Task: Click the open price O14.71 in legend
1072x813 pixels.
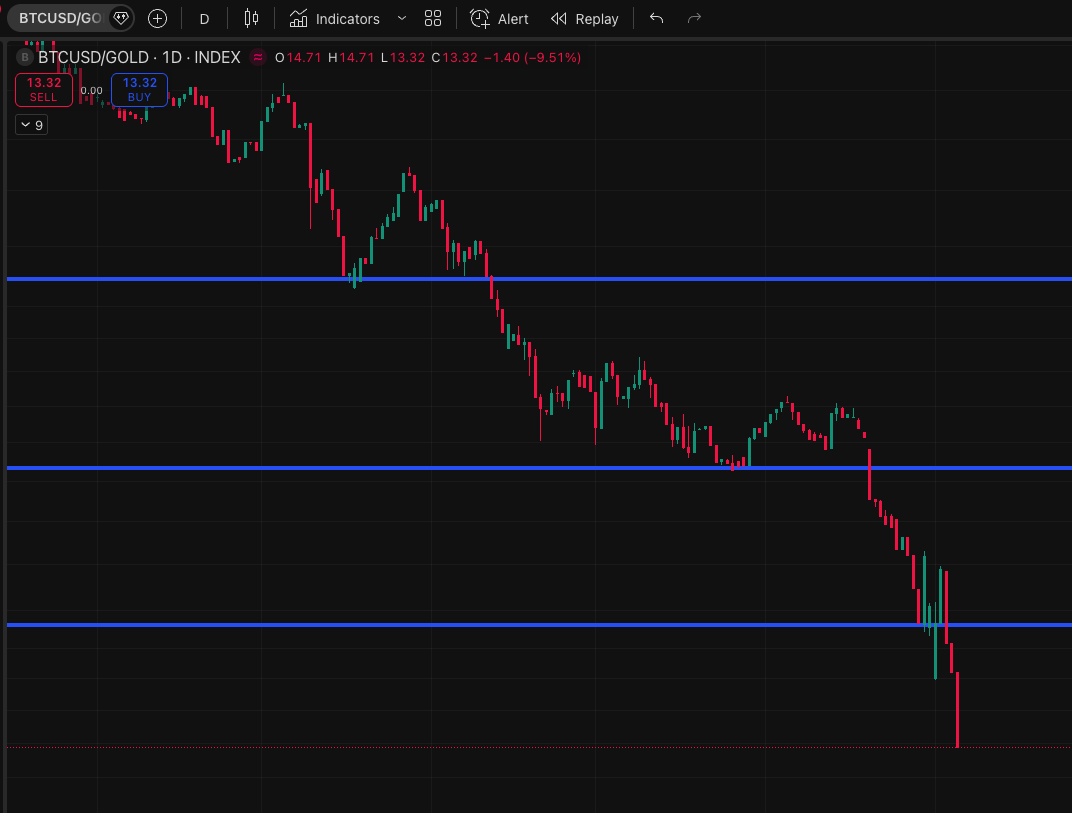Action: pyautogui.click(x=298, y=57)
